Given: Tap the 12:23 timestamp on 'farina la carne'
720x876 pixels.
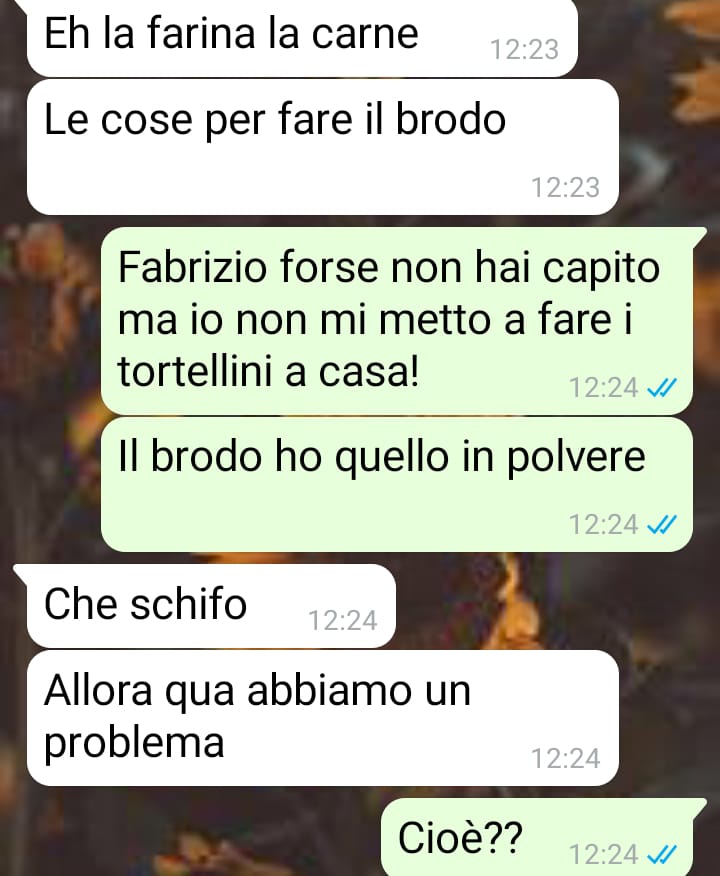Looking at the screenshot, I should [x=524, y=50].
